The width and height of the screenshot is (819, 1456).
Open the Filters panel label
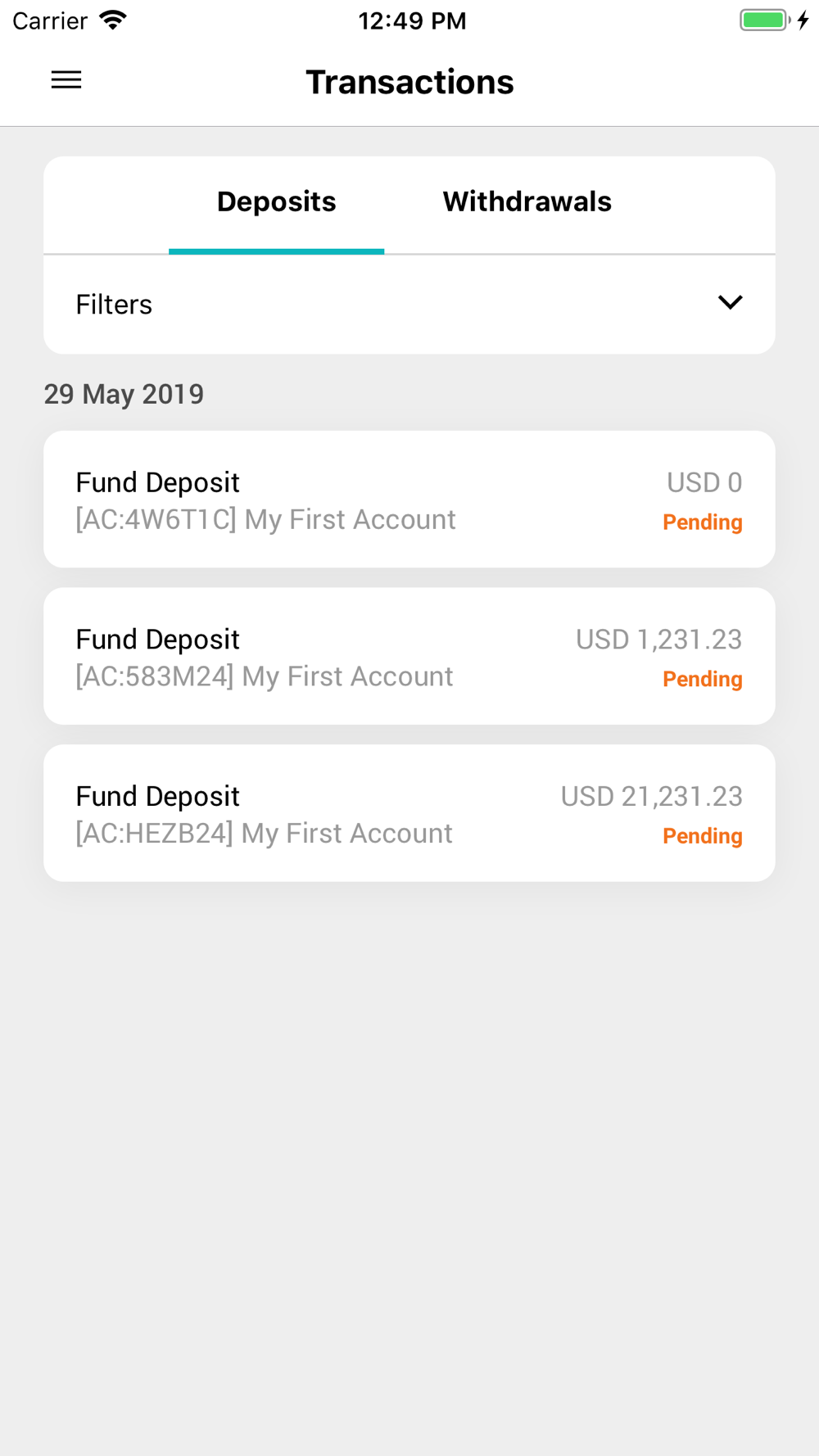(x=114, y=305)
